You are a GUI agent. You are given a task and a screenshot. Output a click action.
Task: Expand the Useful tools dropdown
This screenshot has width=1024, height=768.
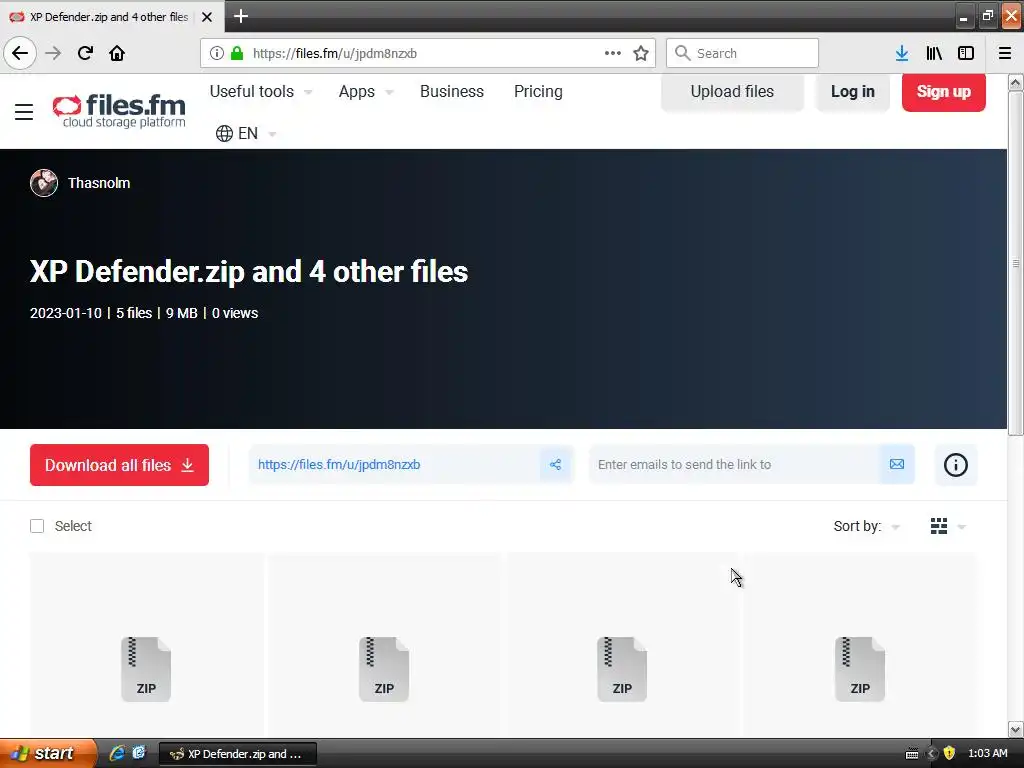pyautogui.click(x=261, y=91)
